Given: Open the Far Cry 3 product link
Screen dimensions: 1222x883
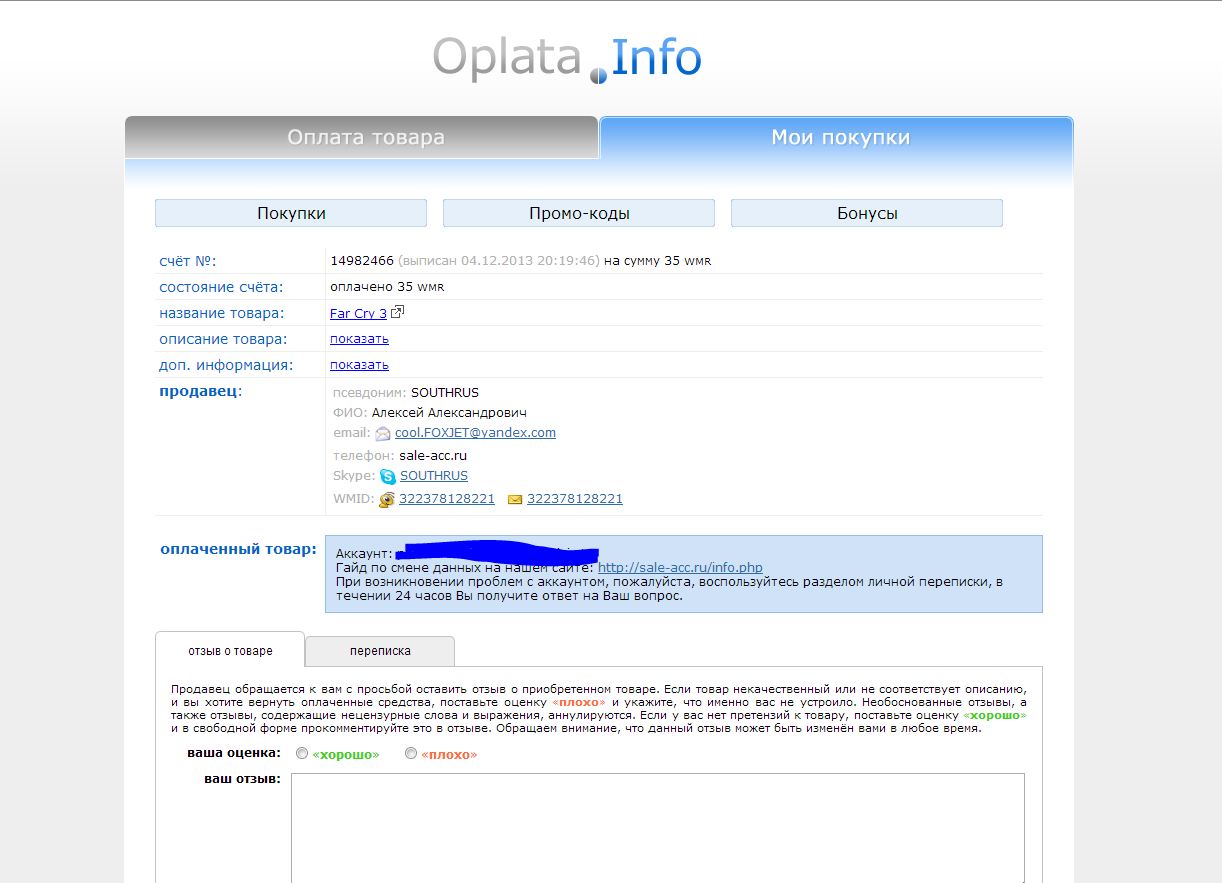Looking at the screenshot, I should (358, 314).
